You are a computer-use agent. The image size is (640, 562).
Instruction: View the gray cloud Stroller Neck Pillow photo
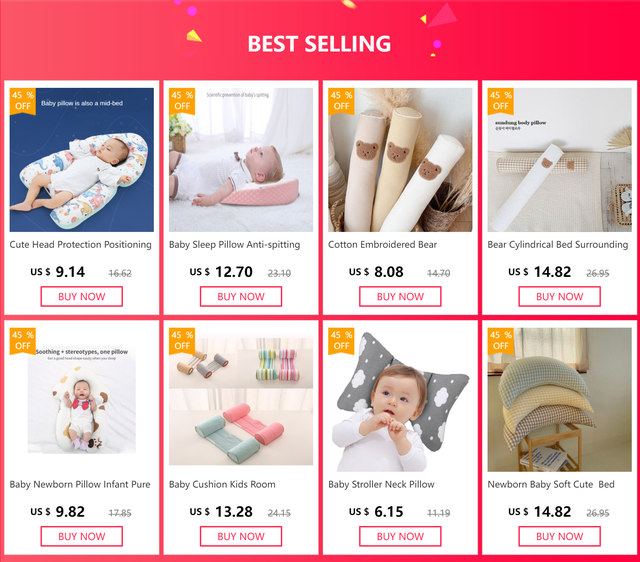400,400
